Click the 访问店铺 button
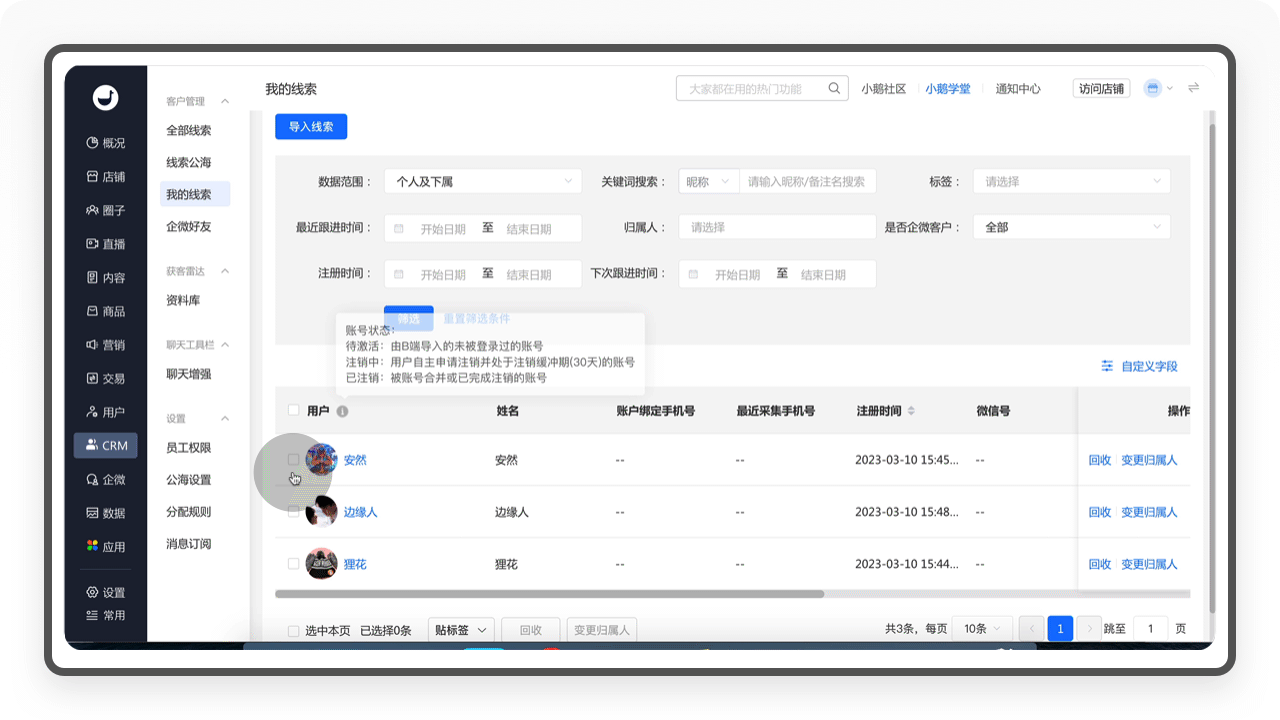 pos(1101,89)
